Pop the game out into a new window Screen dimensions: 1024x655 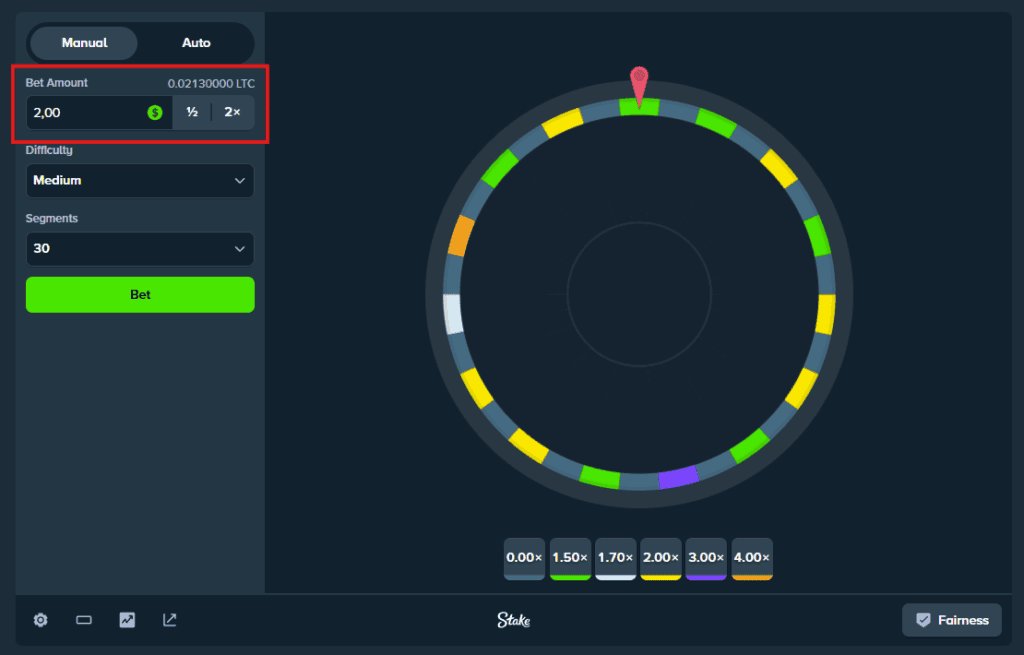coord(169,620)
